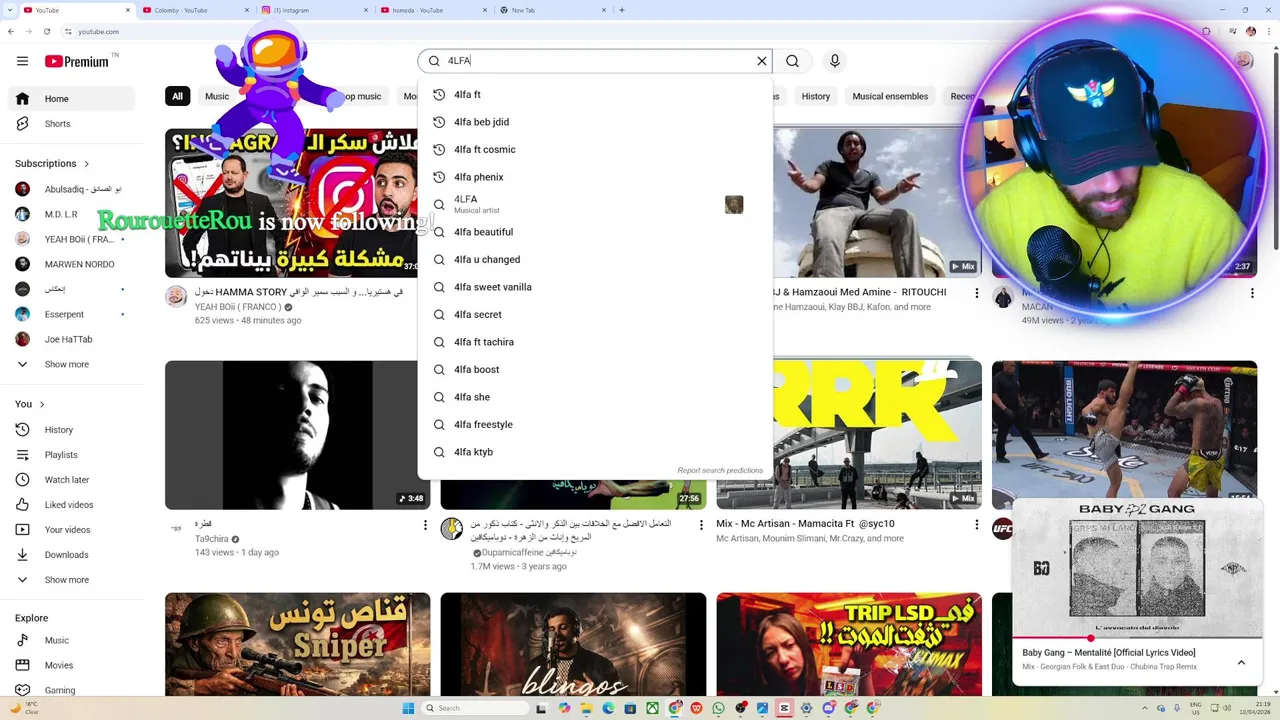The width and height of the screenshot is (1280, 720).
Task: Select the All filter chip
Action: pos(177,97)
